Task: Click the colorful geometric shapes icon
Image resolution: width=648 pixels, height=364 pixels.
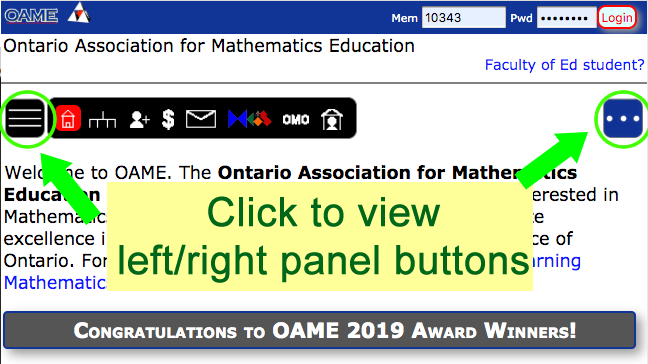Action: click(x=250, y=119)
